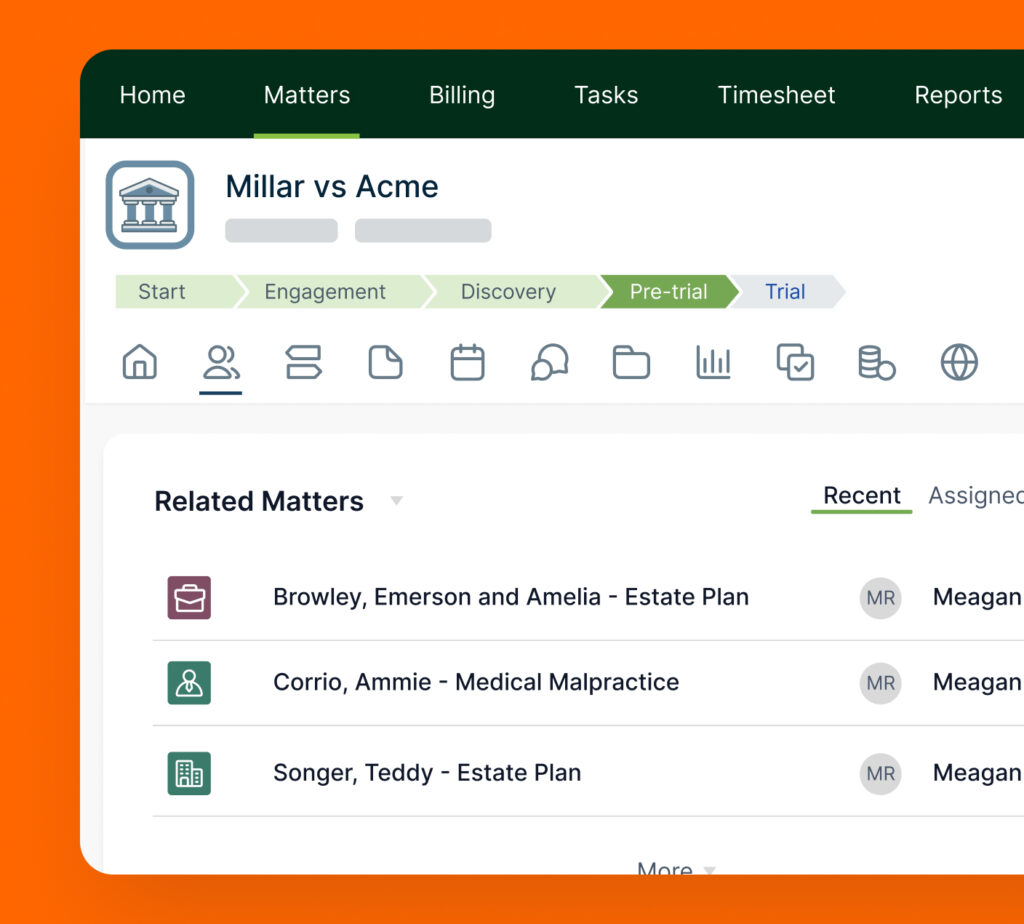Screen dimensions: 1024x924
Task: Open Corrio, Ammie - Medical Malpractice
Action: click(476, 682)
